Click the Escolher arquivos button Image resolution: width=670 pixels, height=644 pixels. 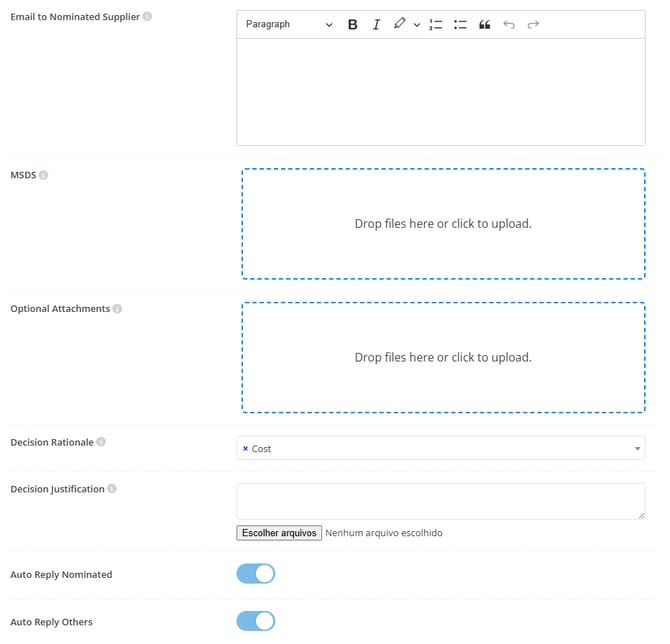tap(279, 533)
